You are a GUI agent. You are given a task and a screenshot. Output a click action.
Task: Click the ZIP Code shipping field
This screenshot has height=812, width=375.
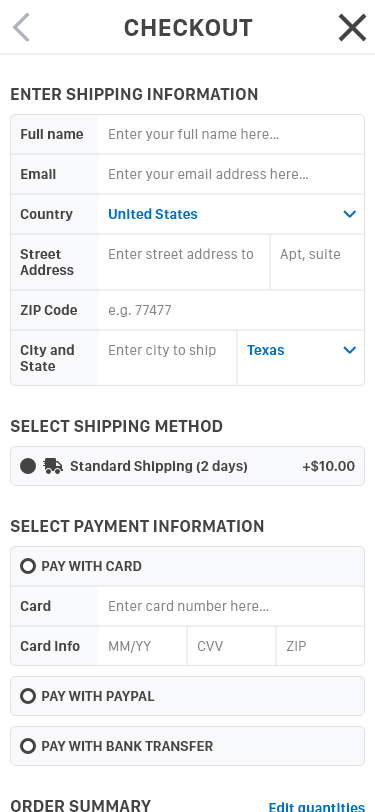tap(231, 310)
